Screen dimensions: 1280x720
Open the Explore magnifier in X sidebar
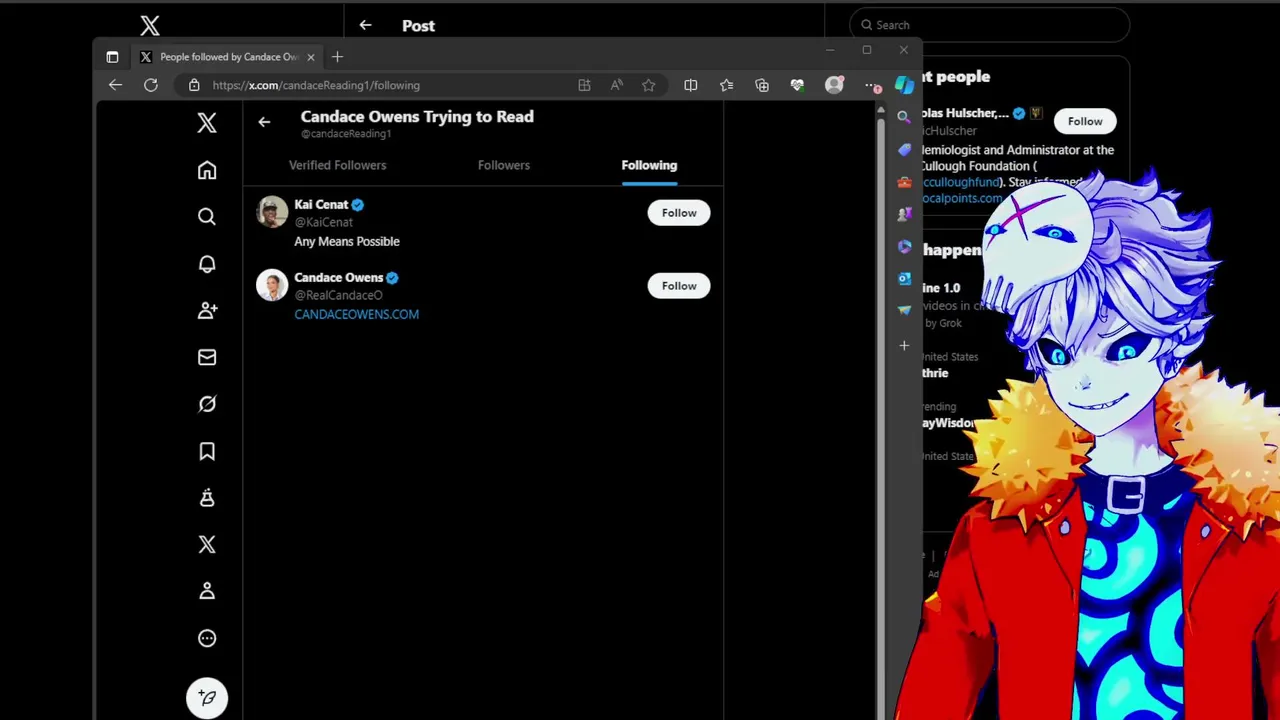tap(207, 217)
